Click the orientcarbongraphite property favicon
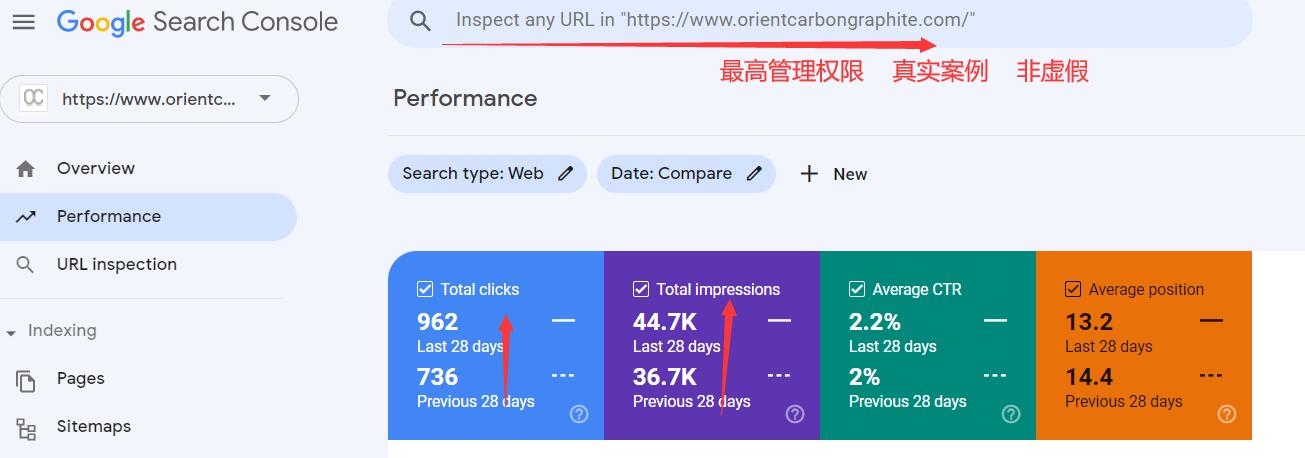 (x=34, y=98)
